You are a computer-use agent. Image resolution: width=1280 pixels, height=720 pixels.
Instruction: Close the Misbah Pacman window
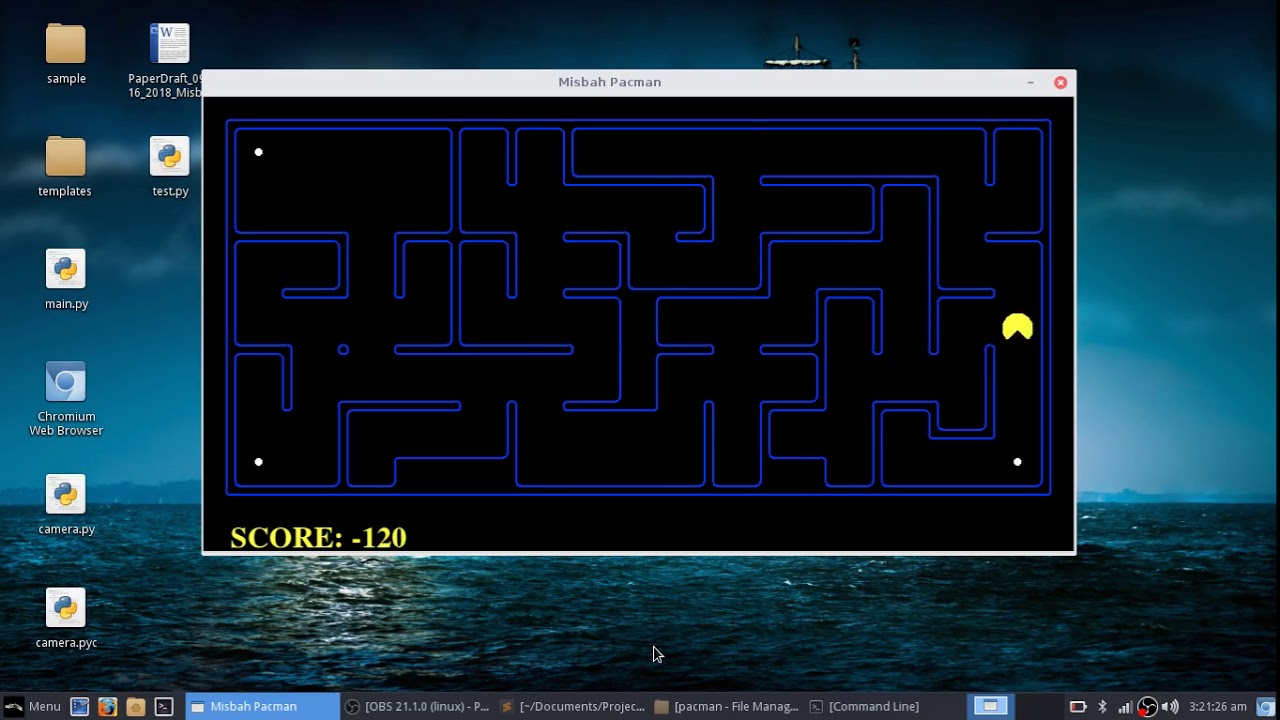click(x=1061, y=82)
